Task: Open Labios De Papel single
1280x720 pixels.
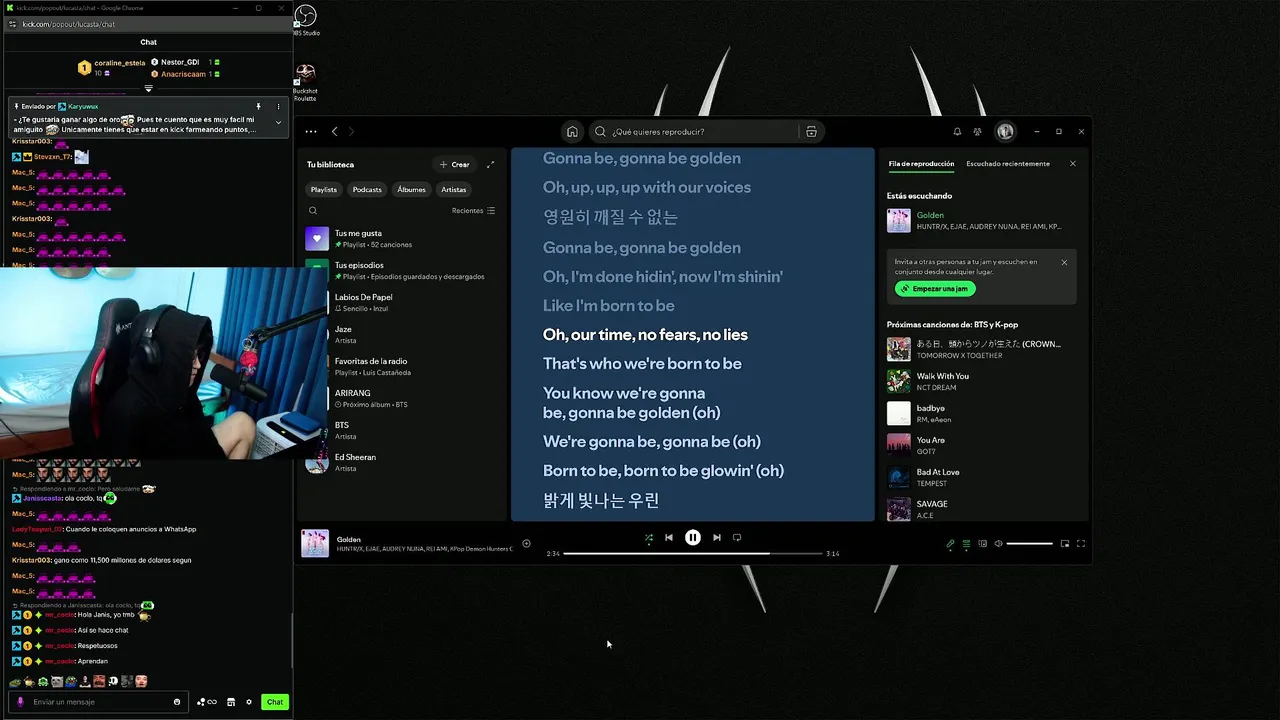Action: pyautogui.click(x=403, y=302)
